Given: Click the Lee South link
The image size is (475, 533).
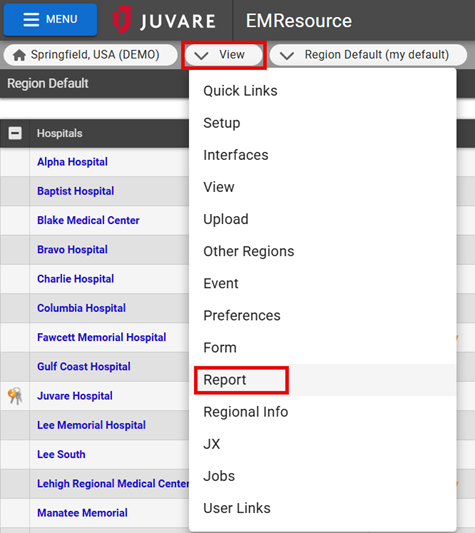Looking at the screenshot, I should click(61, 454).
